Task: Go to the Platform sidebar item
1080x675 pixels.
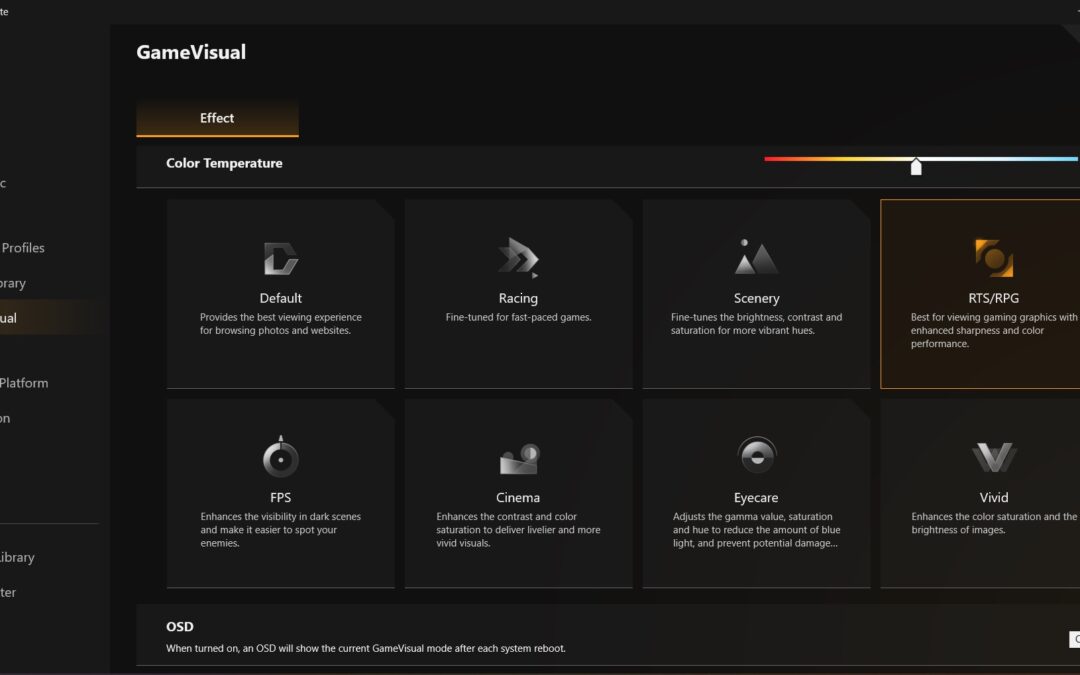Action: (x=24, y=383)
